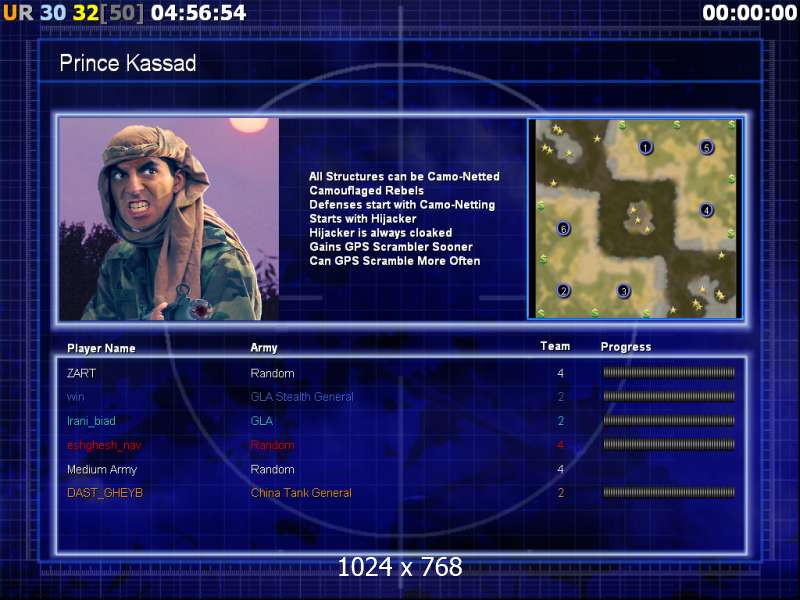Click Medium Army's Random army entry
The width and height of the screenshot is (800, 600).
pos(272,469)
